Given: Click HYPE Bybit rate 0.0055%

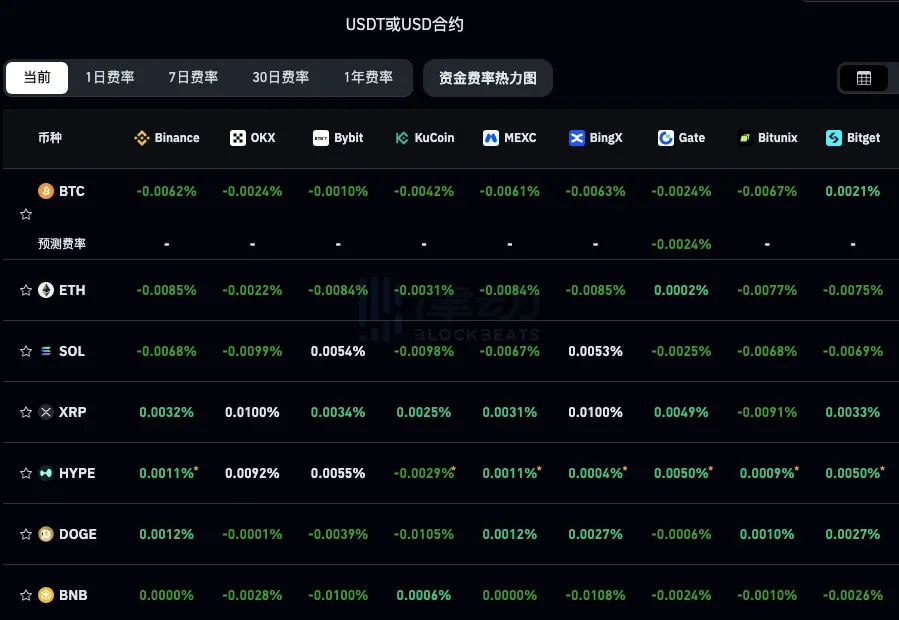Looking at the screenshot, I should (x=338, y=473).
